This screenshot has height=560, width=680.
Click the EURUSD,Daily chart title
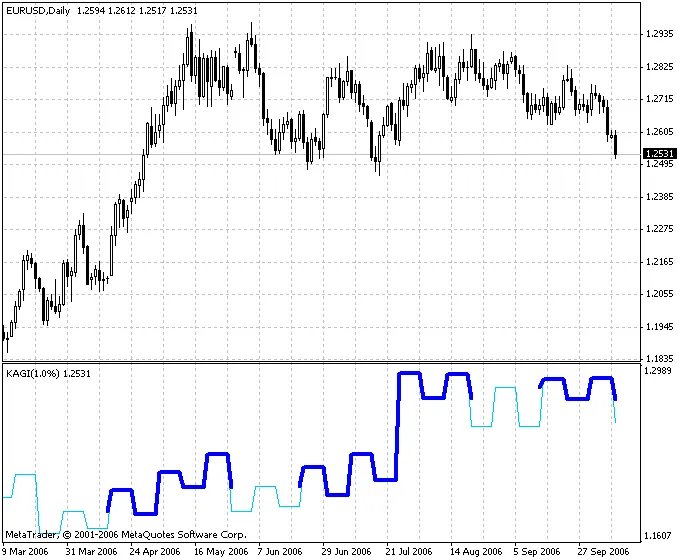click(38, 10)
